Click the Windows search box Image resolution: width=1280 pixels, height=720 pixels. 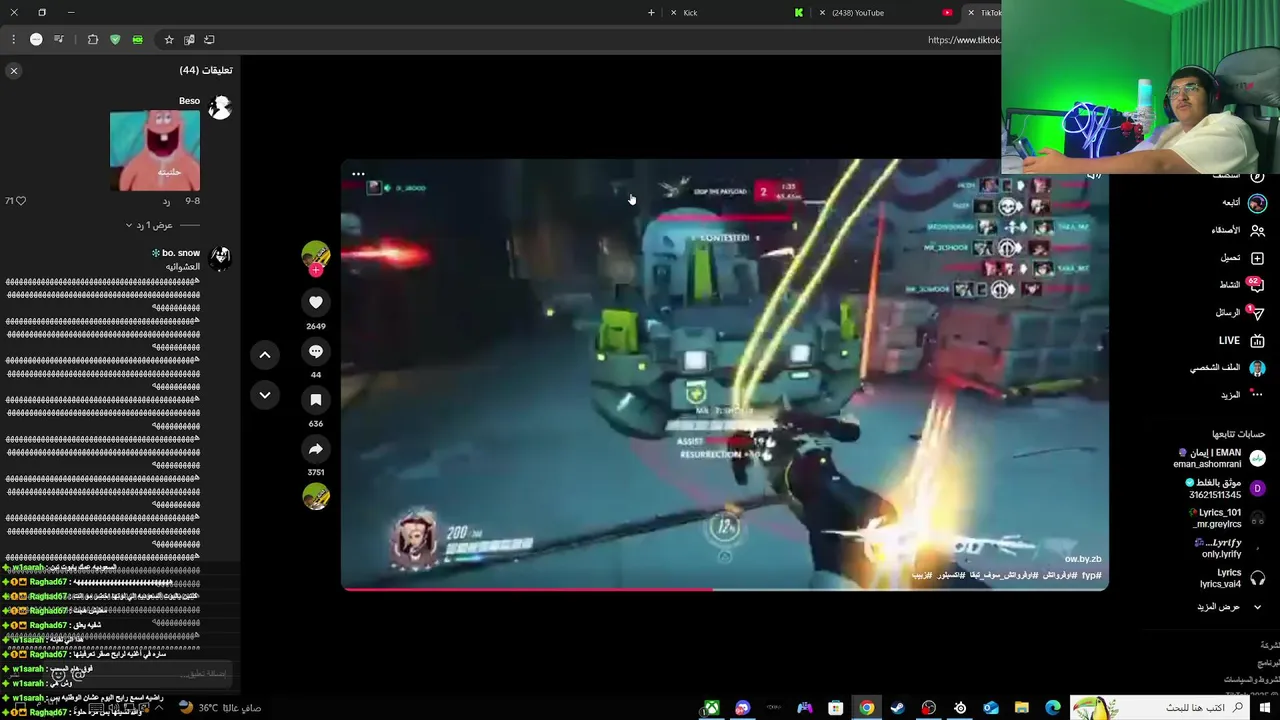[x=1160, y=708]
